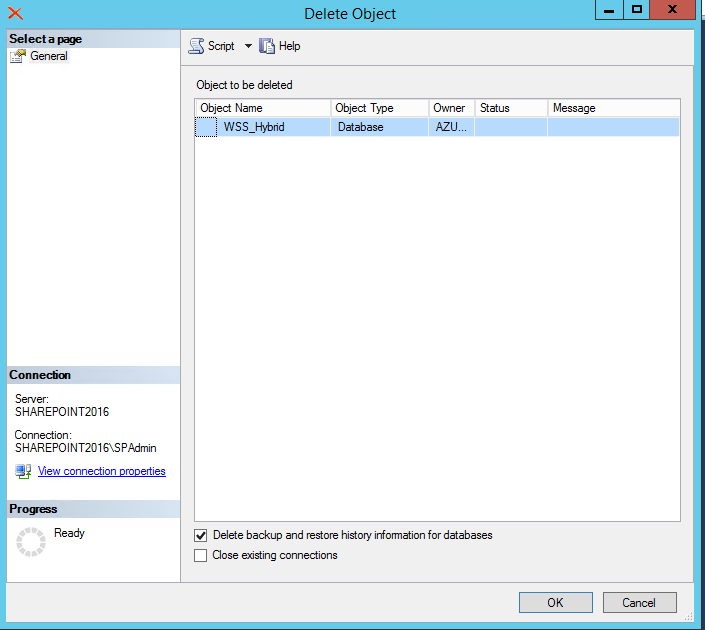This screenshot has height=630, width=705.
Task: Click the red X icon in title bar
Action: point(15,13)
